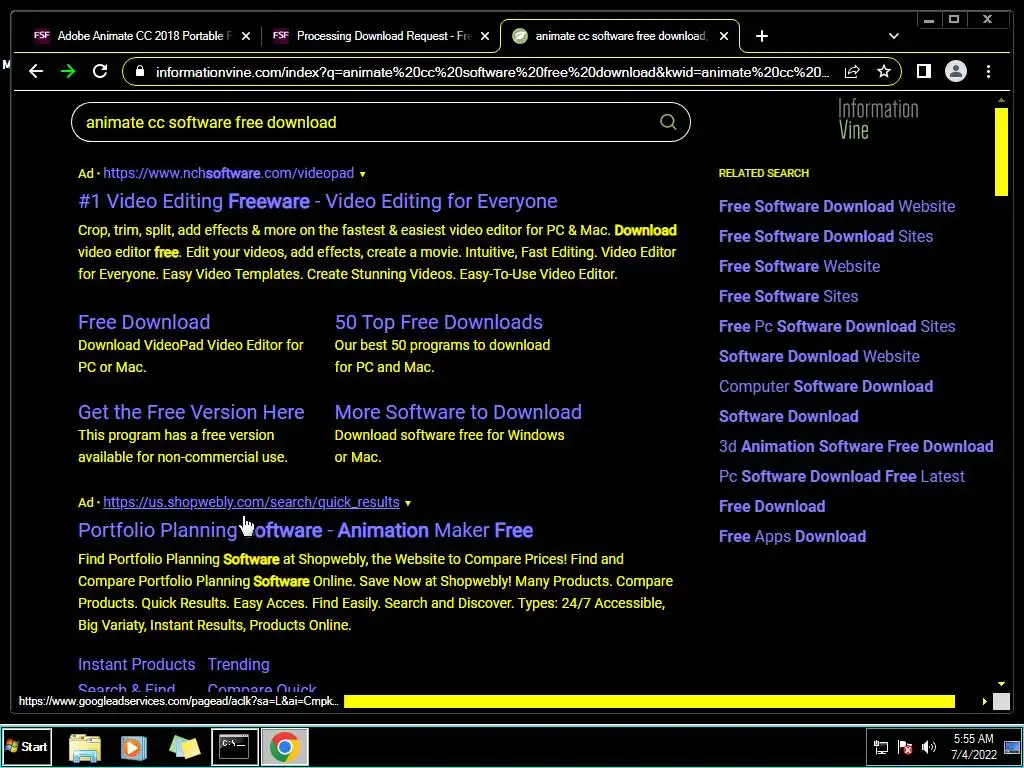Click the green forward arrow button
This screenshot has height=768, width=1024.
(68, 71)
